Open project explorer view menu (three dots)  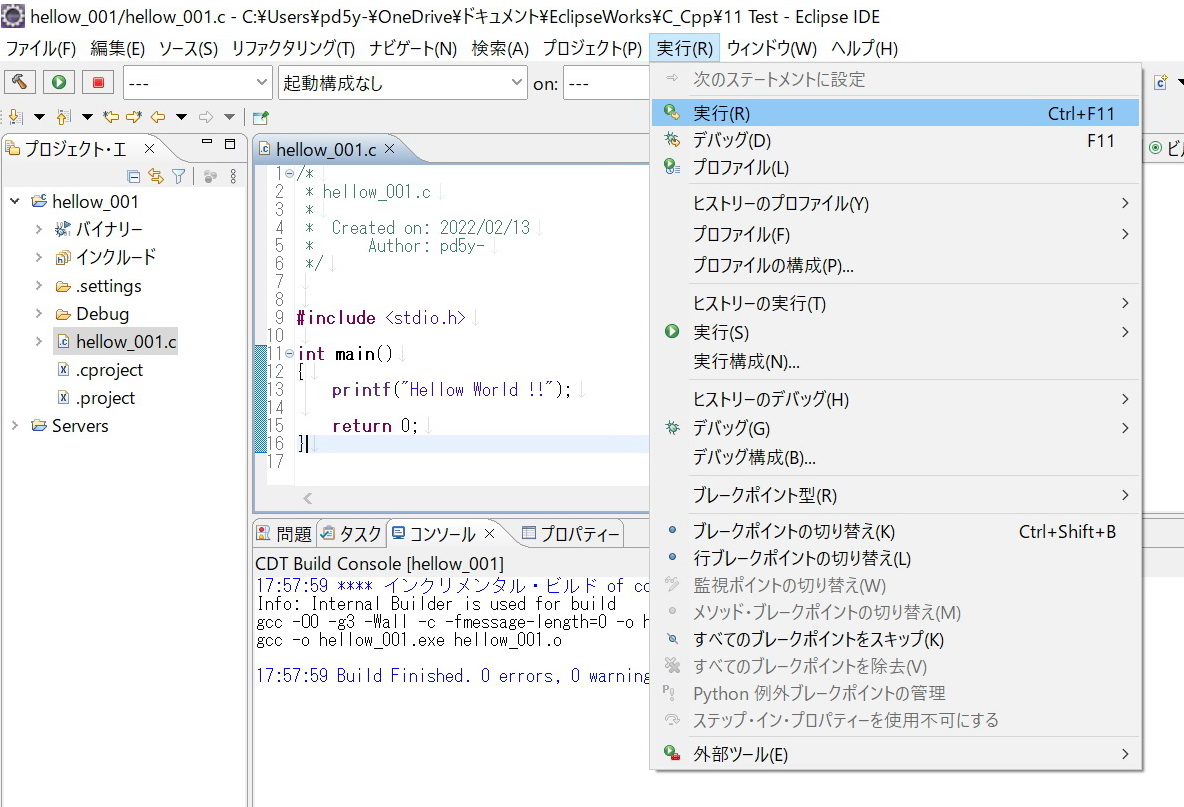[x=233, y=177]
